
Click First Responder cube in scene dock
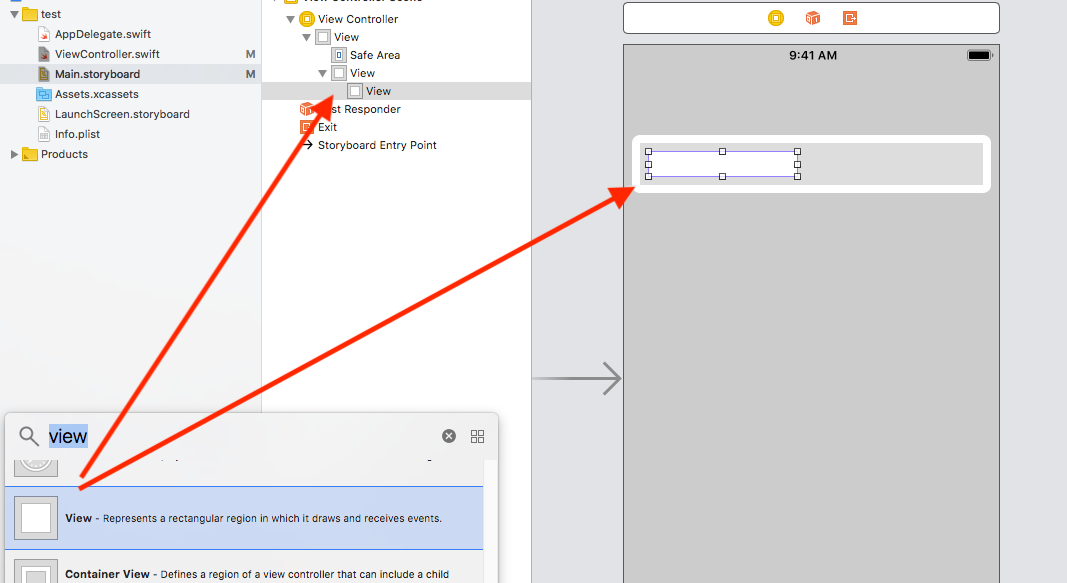point(812,18)
